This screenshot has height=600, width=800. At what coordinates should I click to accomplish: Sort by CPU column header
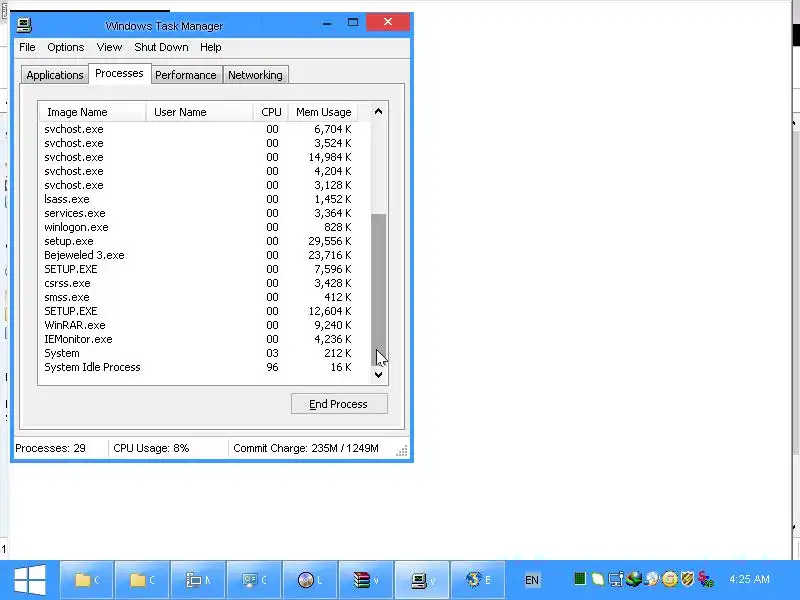pos(271,112)
